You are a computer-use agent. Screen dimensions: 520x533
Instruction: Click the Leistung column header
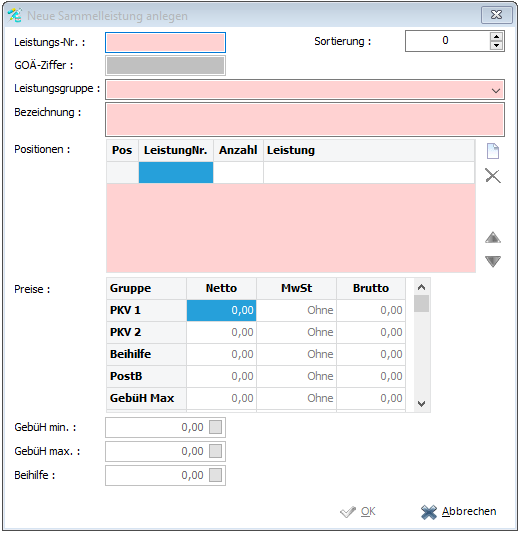(369, 150)
